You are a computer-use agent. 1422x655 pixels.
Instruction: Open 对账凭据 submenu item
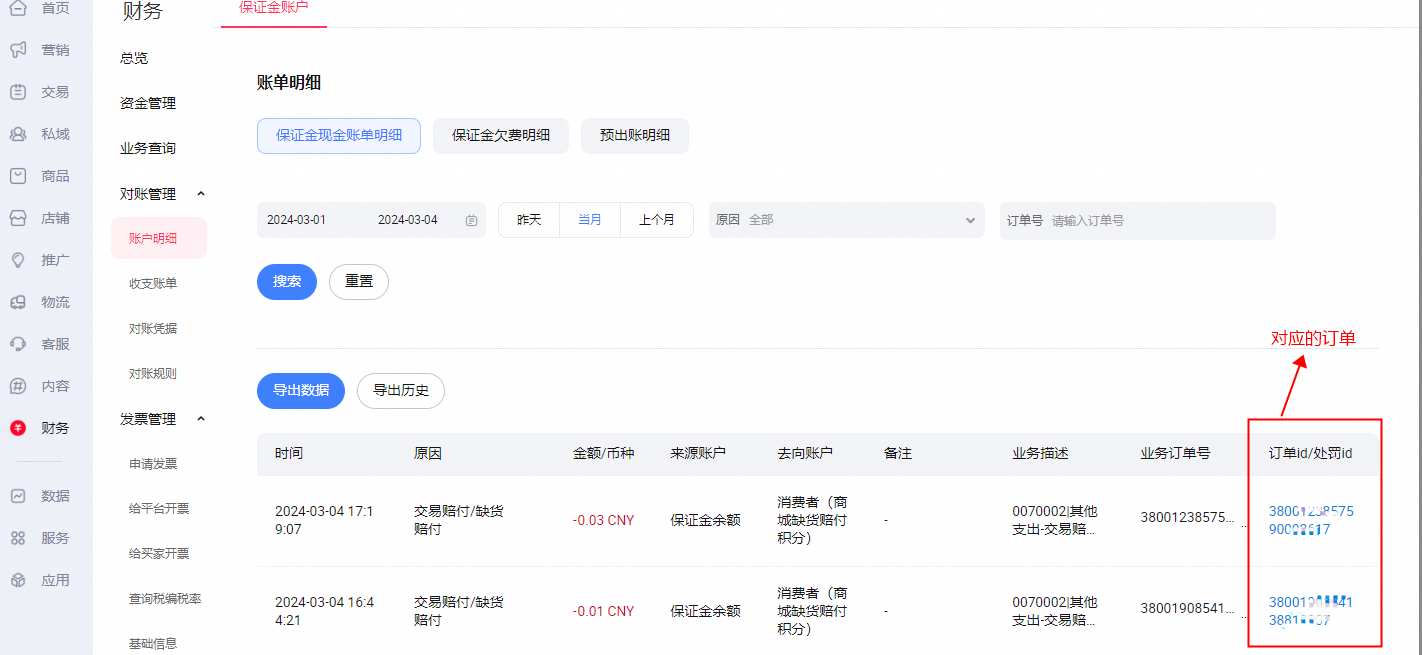153,328
